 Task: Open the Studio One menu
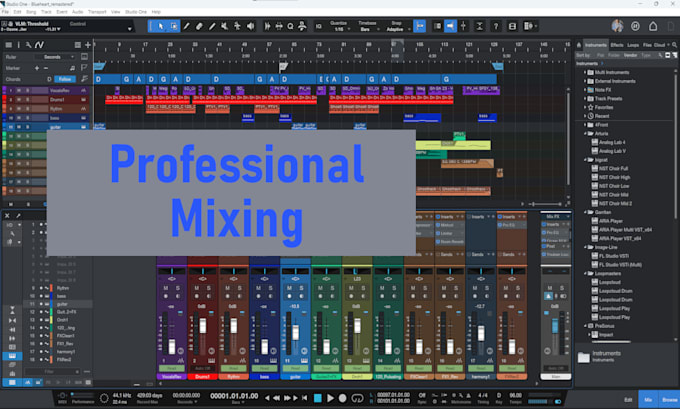[136, 12]
